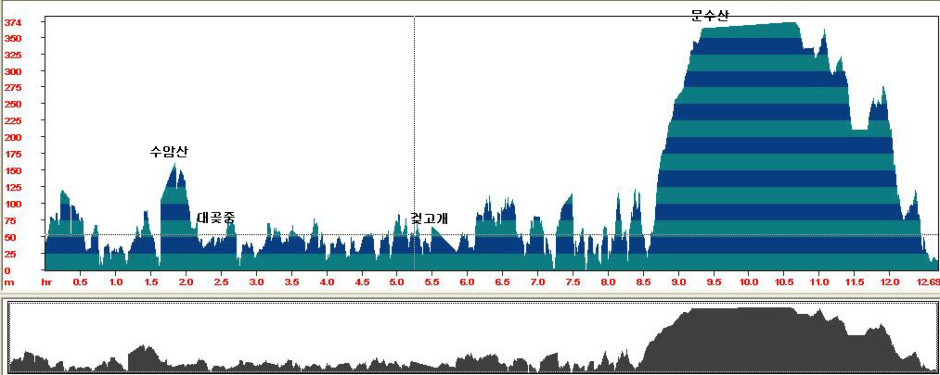This screenshot has width=940, height=375.
Task: Click the 12.69 end time label
Action: [928, 281]
